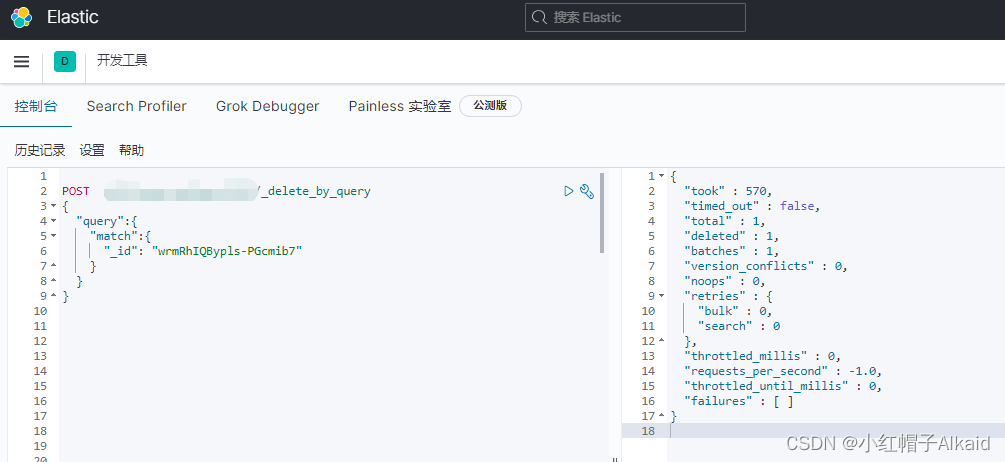Click the "throttled_until_millis" : 0 line
This screenshot has height=462, width=1005.
tap(783, 386)
